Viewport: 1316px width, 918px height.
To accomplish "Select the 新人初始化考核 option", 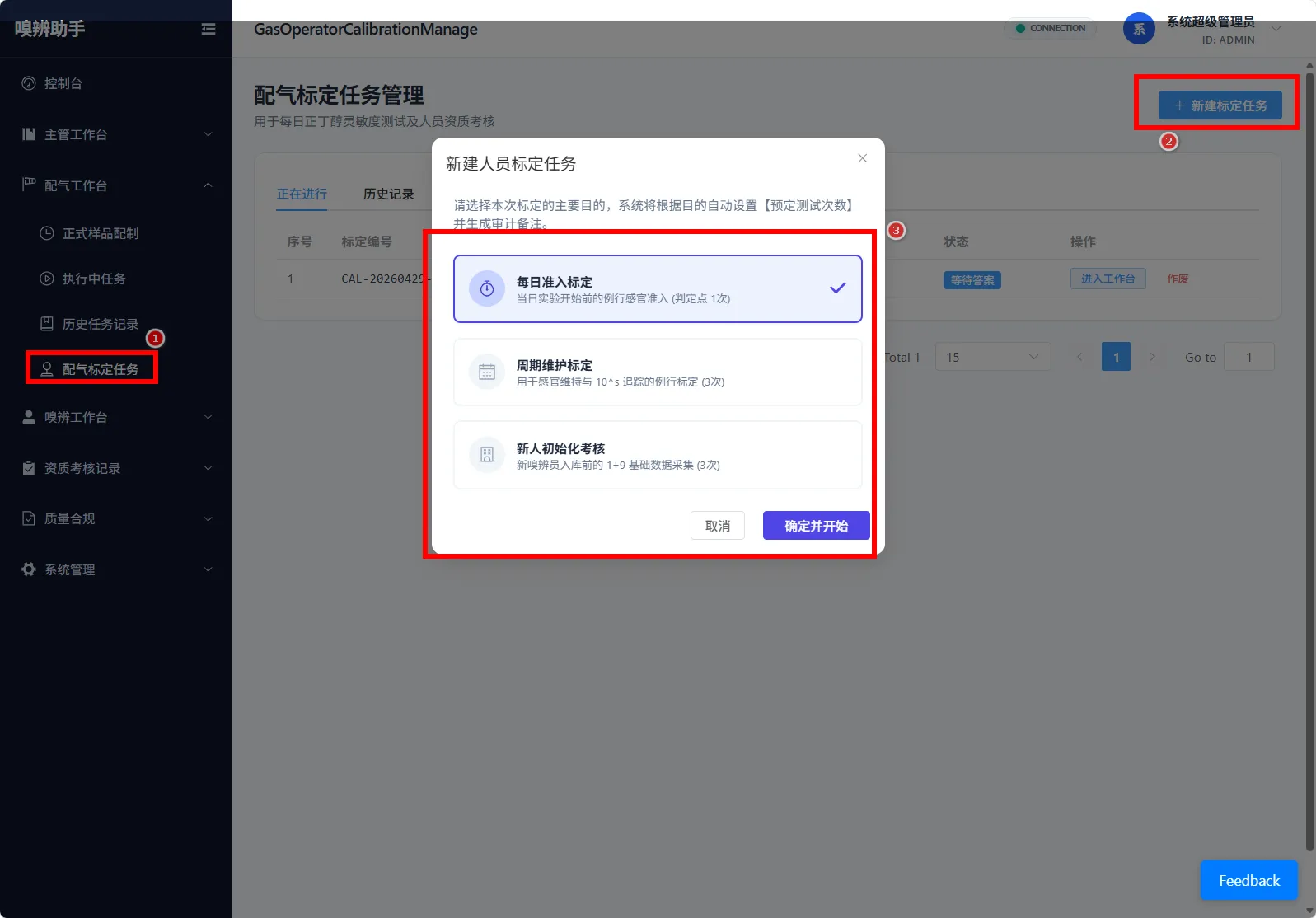I will coord(658,455).
